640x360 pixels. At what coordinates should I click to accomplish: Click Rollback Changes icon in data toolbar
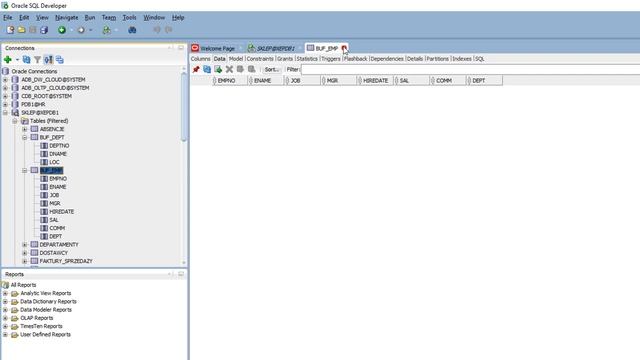[x=251, y=69]
